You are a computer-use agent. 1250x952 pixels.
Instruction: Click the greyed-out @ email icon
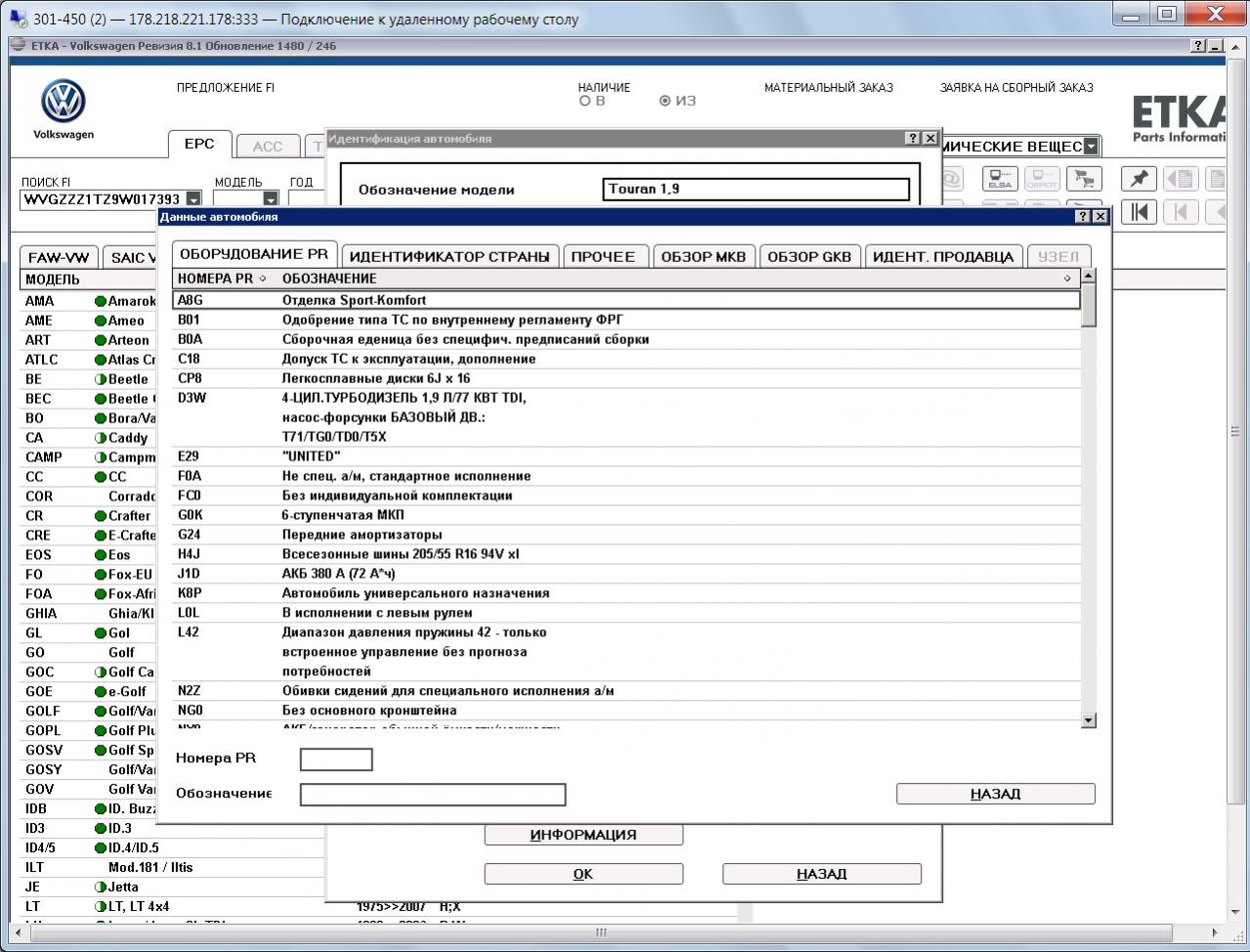tap(951, 178)
